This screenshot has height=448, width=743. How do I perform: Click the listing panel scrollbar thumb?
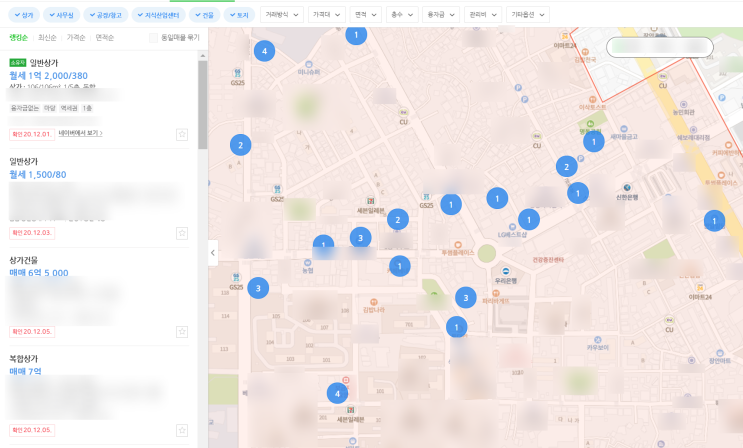203,104
